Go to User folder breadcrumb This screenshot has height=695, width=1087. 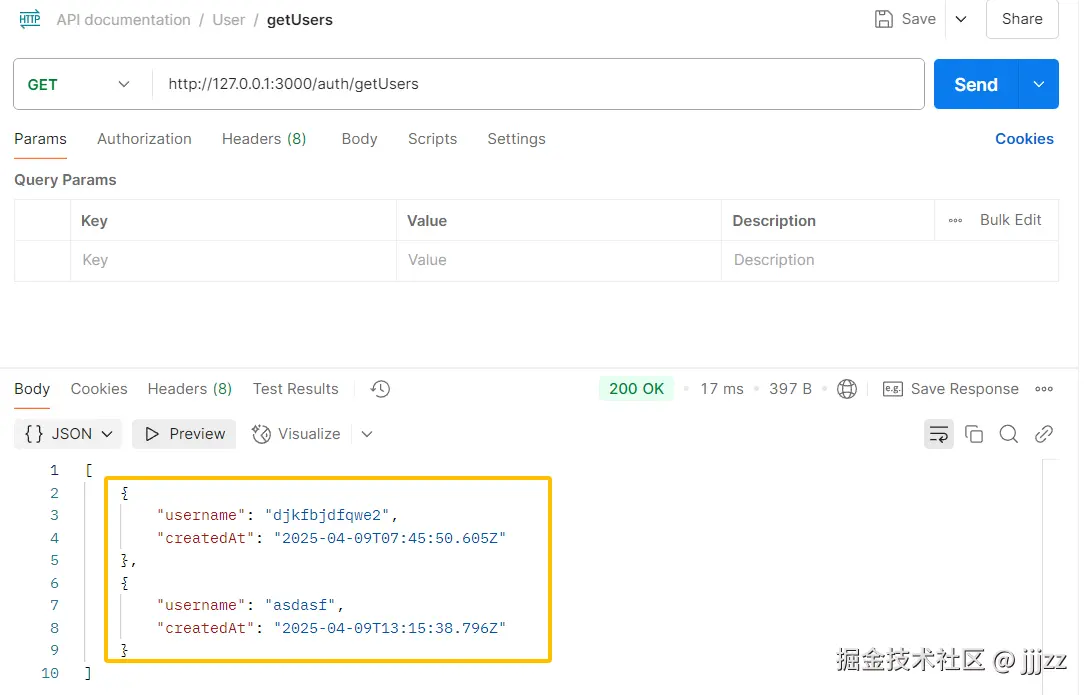229,19
